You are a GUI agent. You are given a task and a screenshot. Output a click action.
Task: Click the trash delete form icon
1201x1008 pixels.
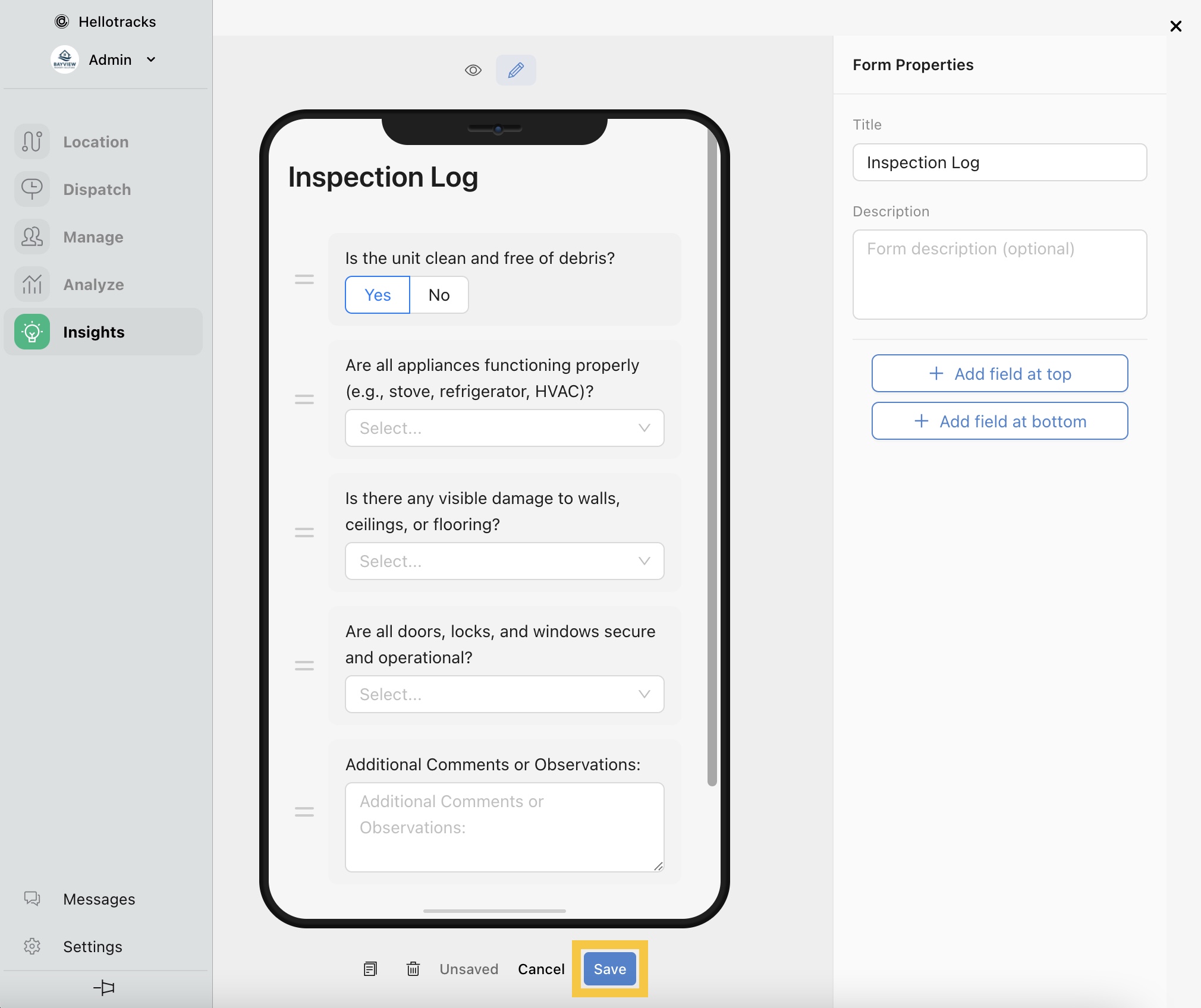[x=413, y=969]
